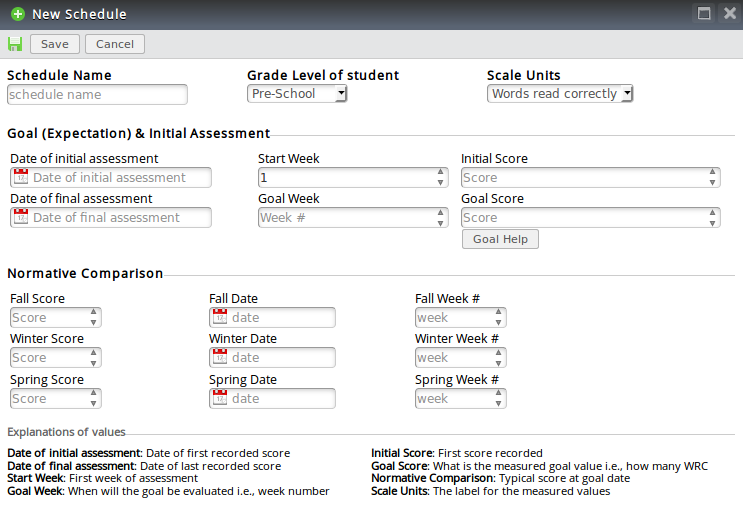Increment the Initial Score spinner
Viewport: 743px width, 520px height.
click(x=713, y=172)
